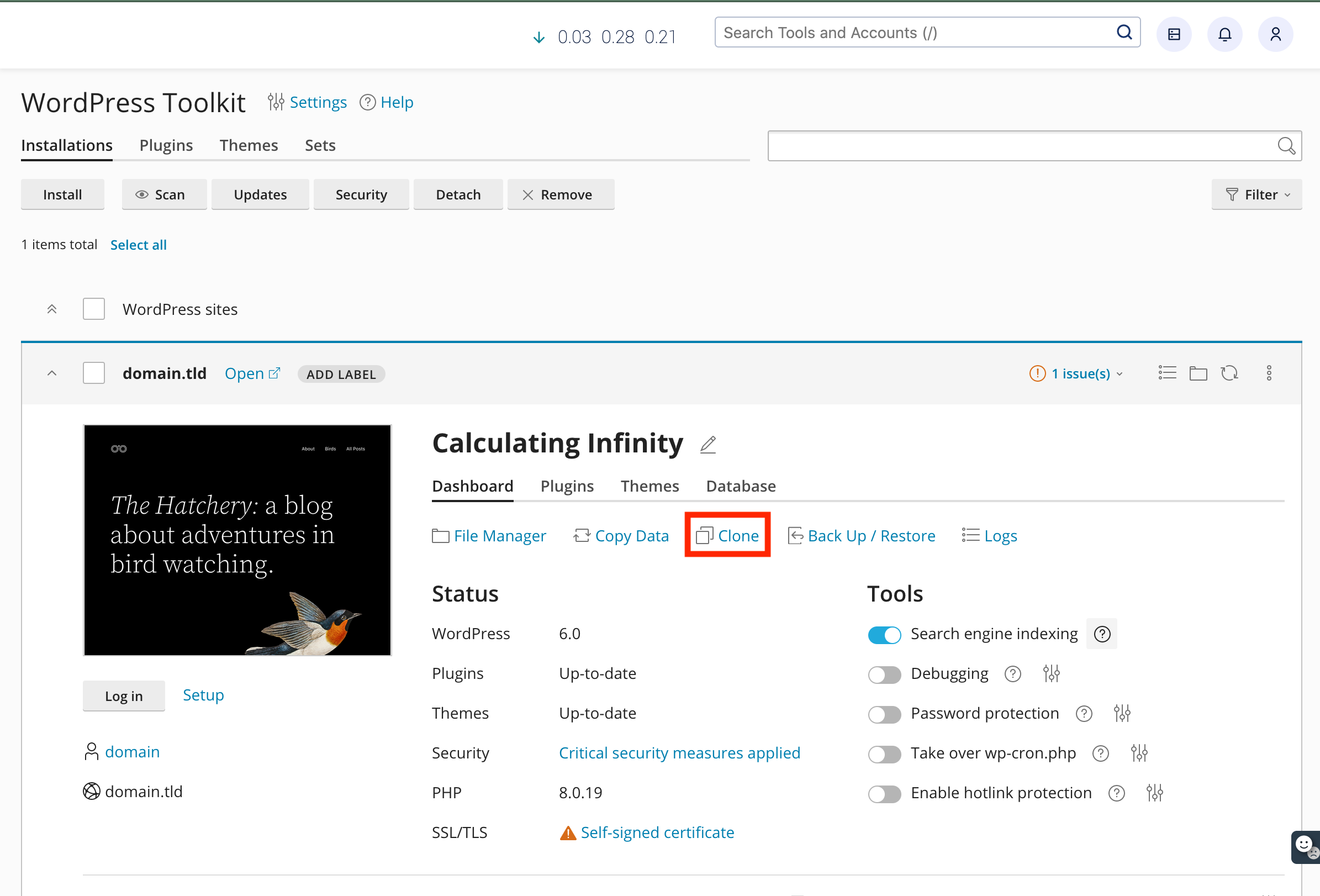Viewport: 1320px width, 896px height.
Task: Open help for Take over wp-cron.php
Action: (x=1101, y=753)
